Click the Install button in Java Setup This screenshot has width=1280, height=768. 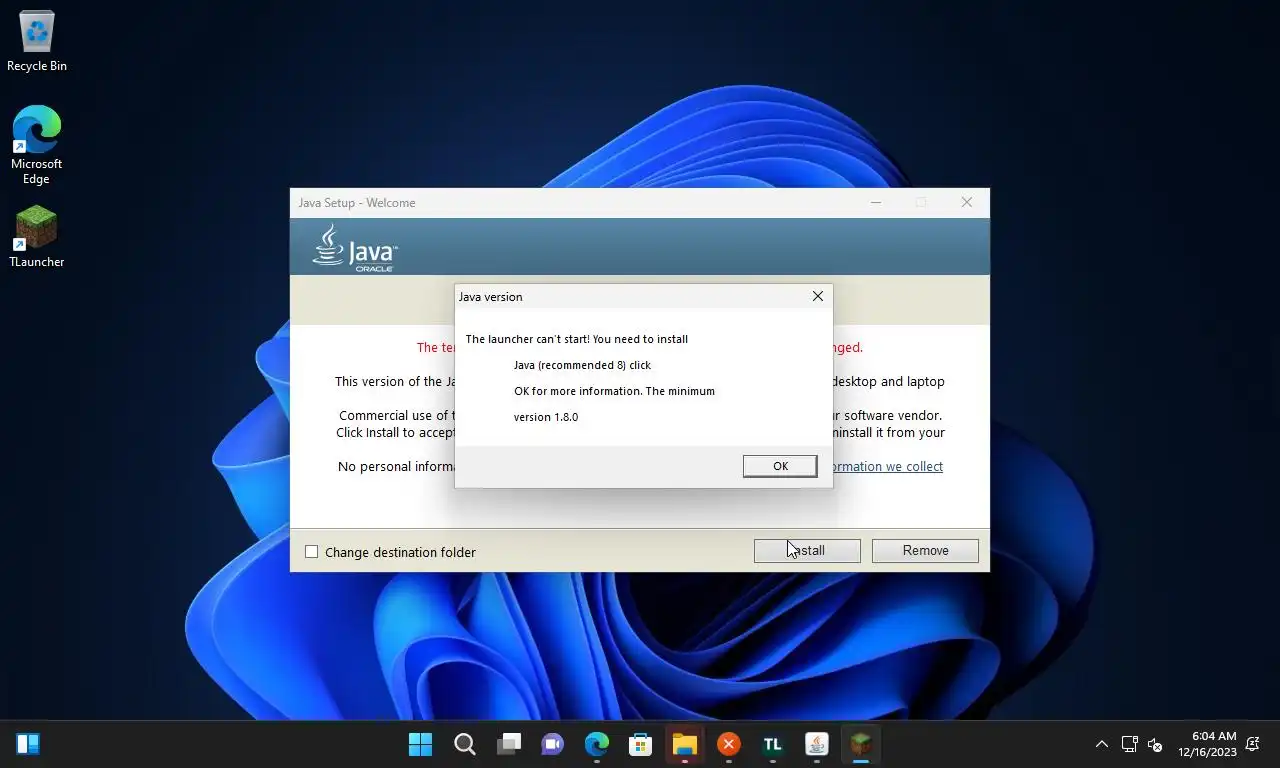[x=807, y=551]
